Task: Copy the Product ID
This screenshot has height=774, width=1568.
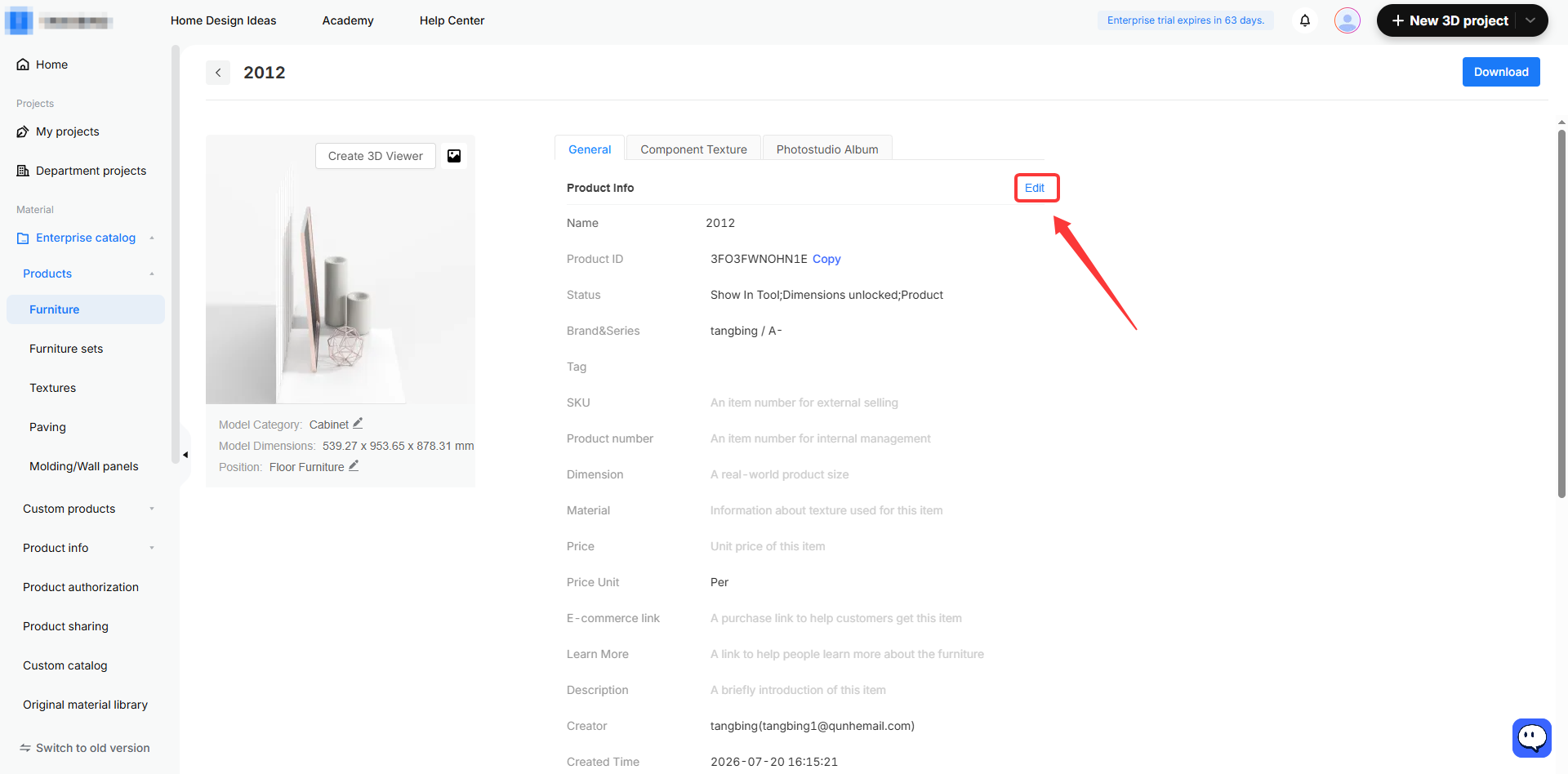Action: click(826, 259)
